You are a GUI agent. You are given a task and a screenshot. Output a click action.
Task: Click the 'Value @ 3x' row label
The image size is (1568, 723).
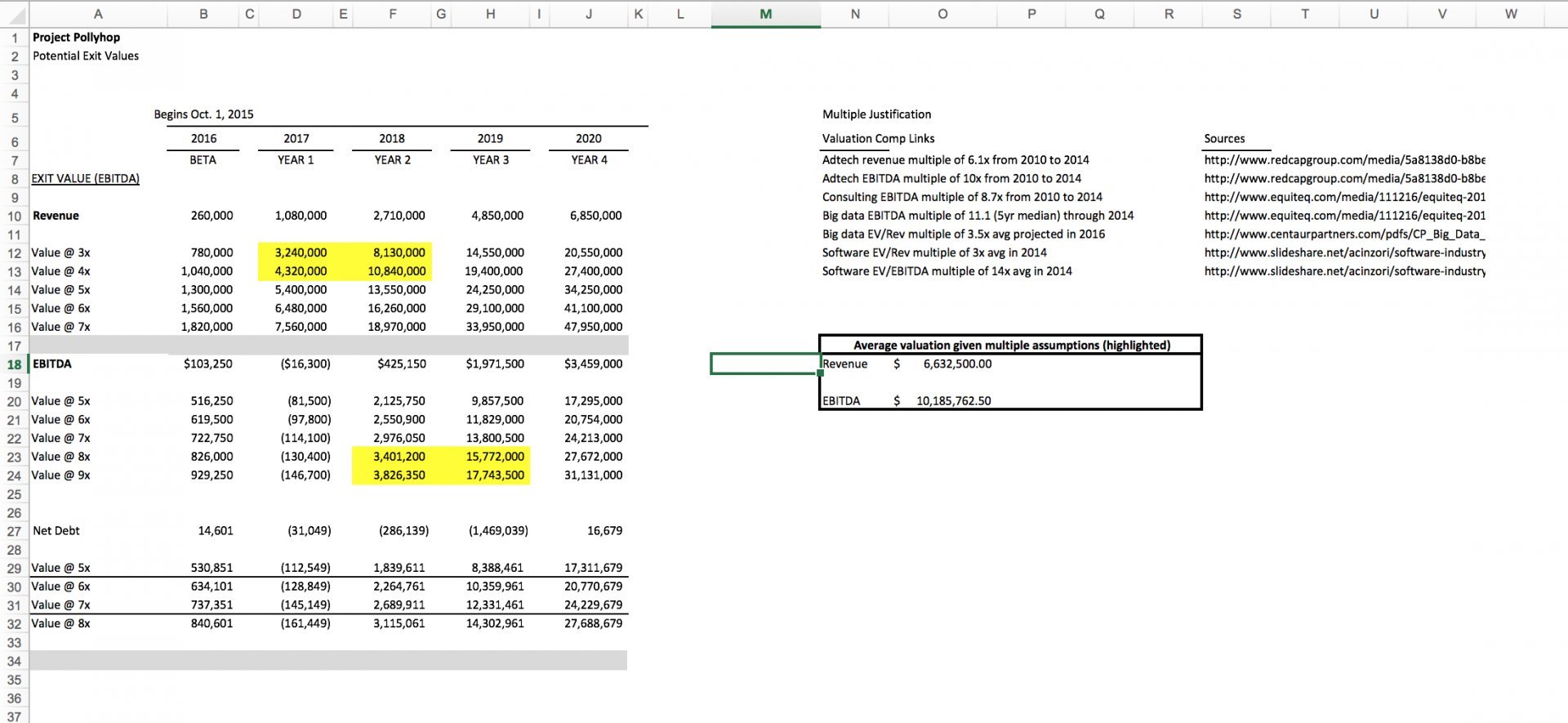(60, 253)
